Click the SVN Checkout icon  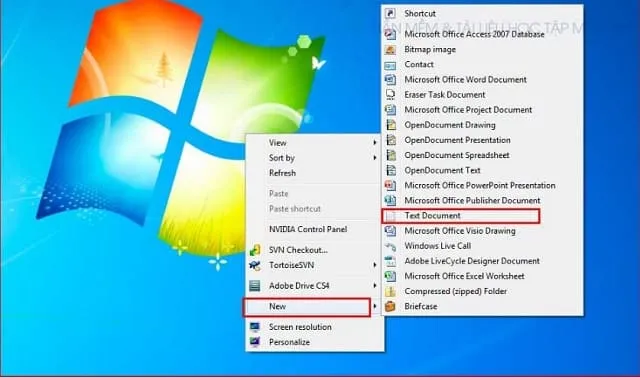click(x=255, y=250)
